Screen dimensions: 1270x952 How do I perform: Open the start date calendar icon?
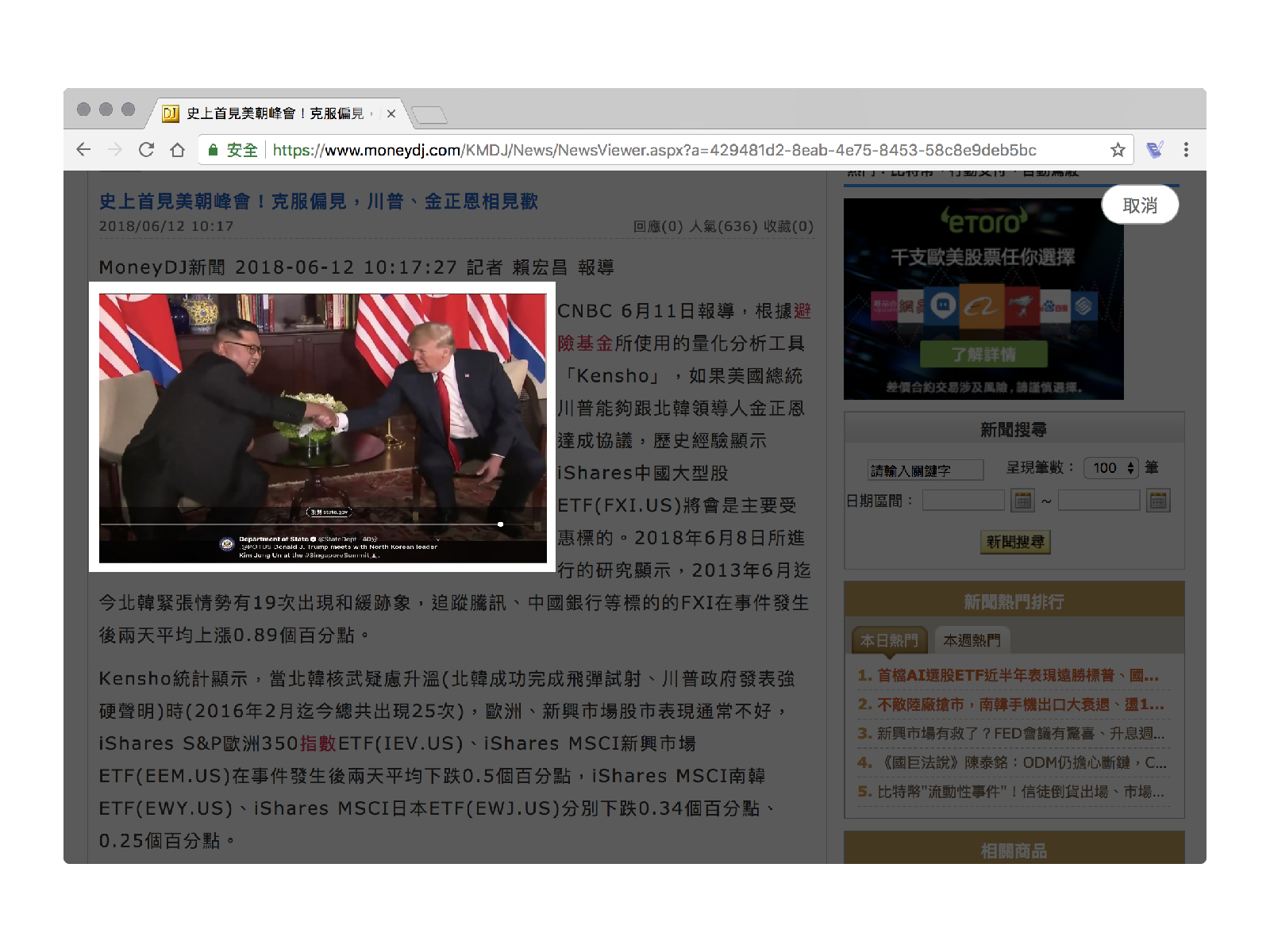[x=1023, y=501]
